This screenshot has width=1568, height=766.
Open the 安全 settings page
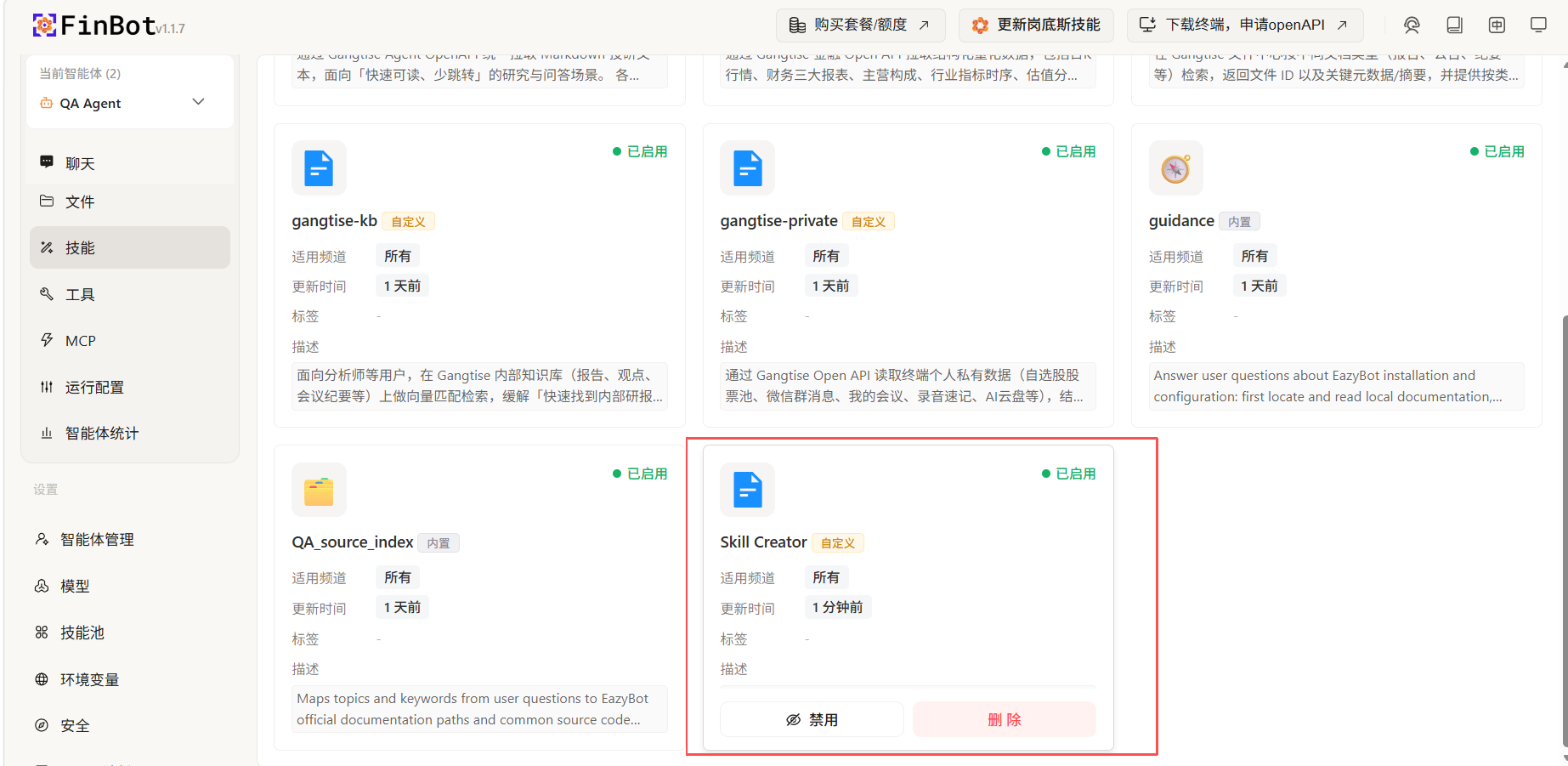tap(130, 725)
